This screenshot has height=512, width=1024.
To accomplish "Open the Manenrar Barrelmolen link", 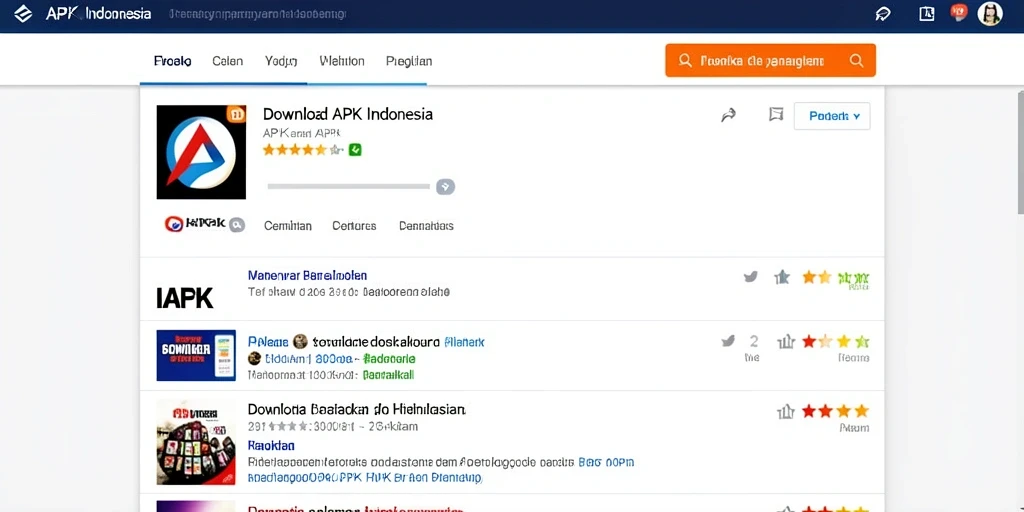I will [x=307, y=275].
